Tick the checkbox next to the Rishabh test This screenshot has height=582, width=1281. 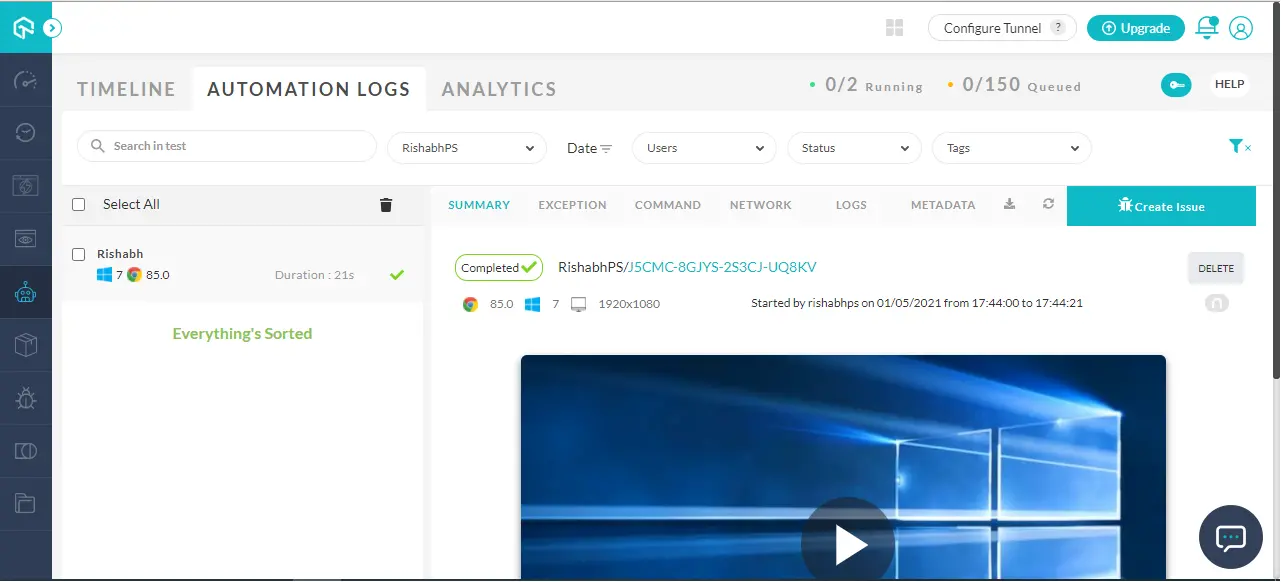click(79, 254)
